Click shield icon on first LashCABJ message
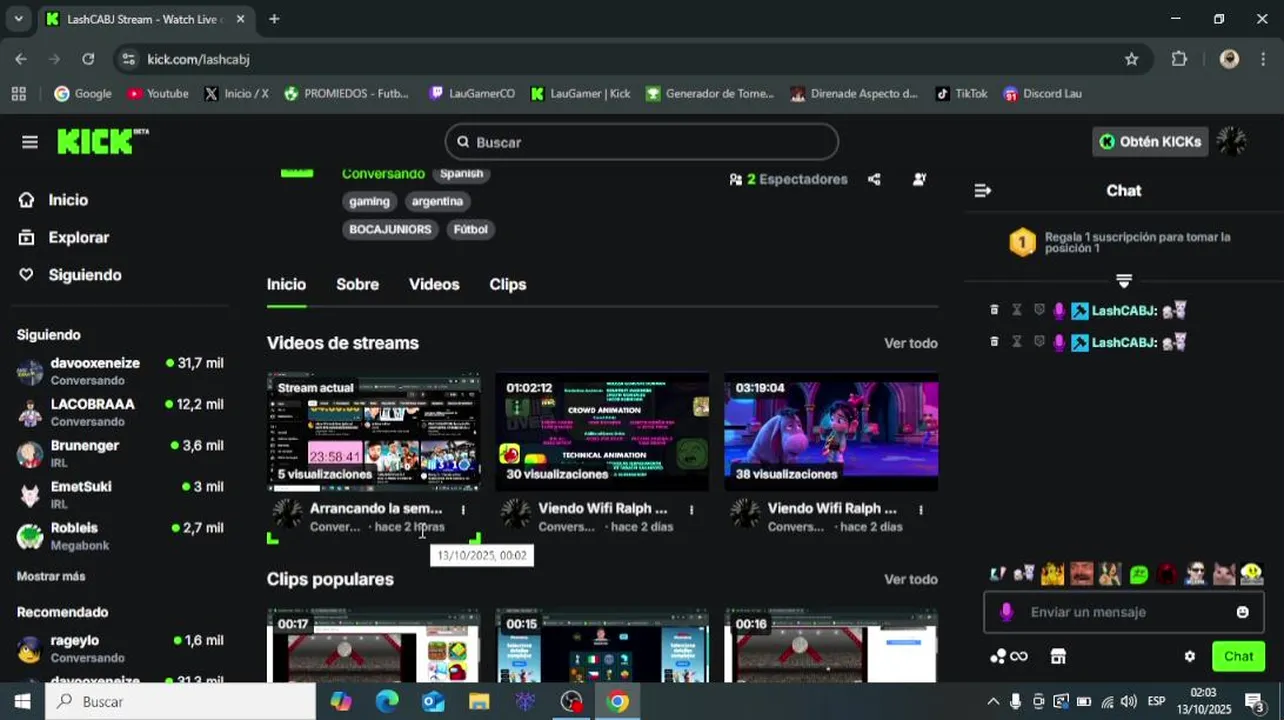The width and height of the screenshot is (1284, 720). [x=1038, y=311]
